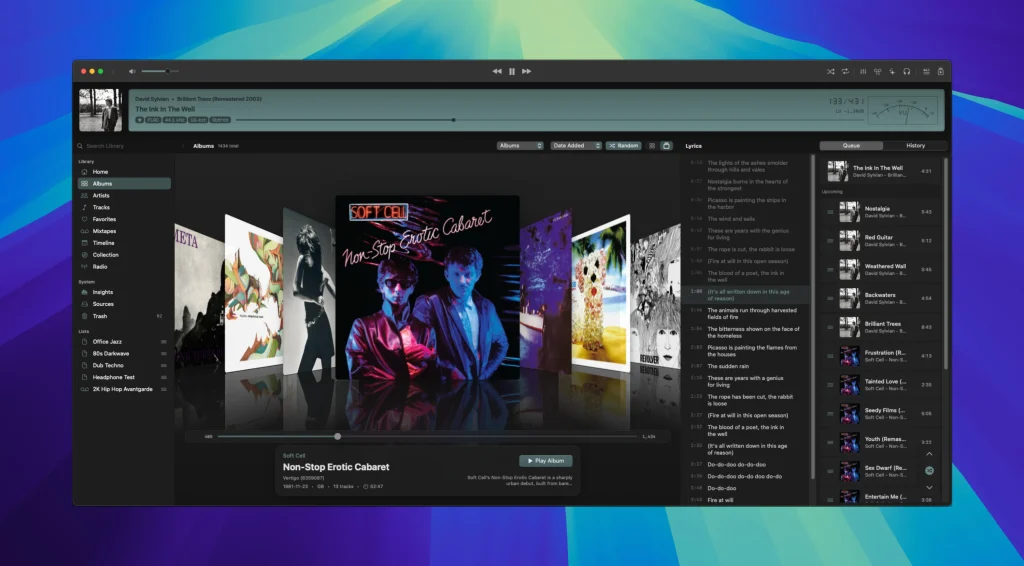The height and width of the screenshot is (566, 1024).
Task: Open the equalizer sliders icon
Action: [x=863, y=72]
